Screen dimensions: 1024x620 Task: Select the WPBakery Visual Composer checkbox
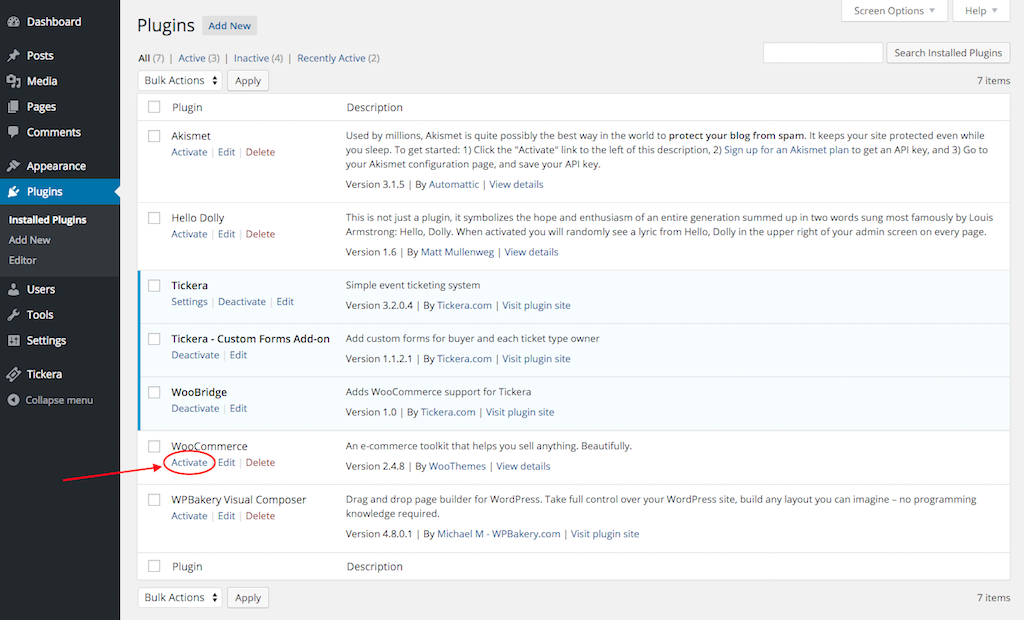pos(154,500)
